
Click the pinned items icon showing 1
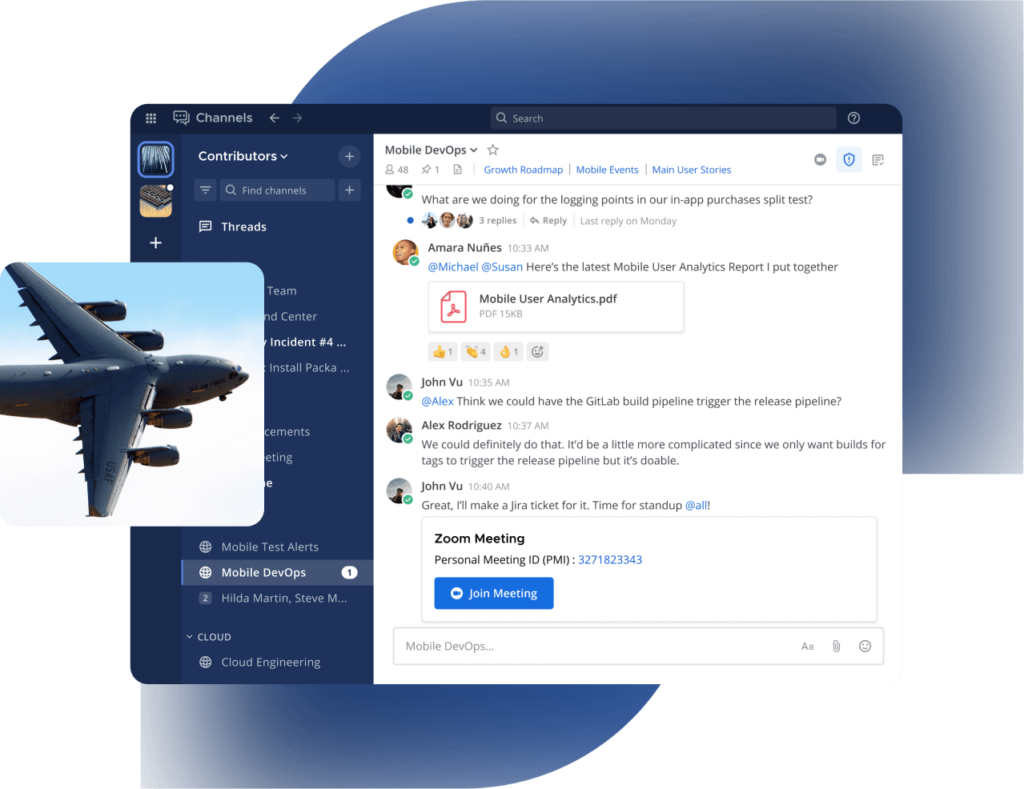[x=430, y=169]
